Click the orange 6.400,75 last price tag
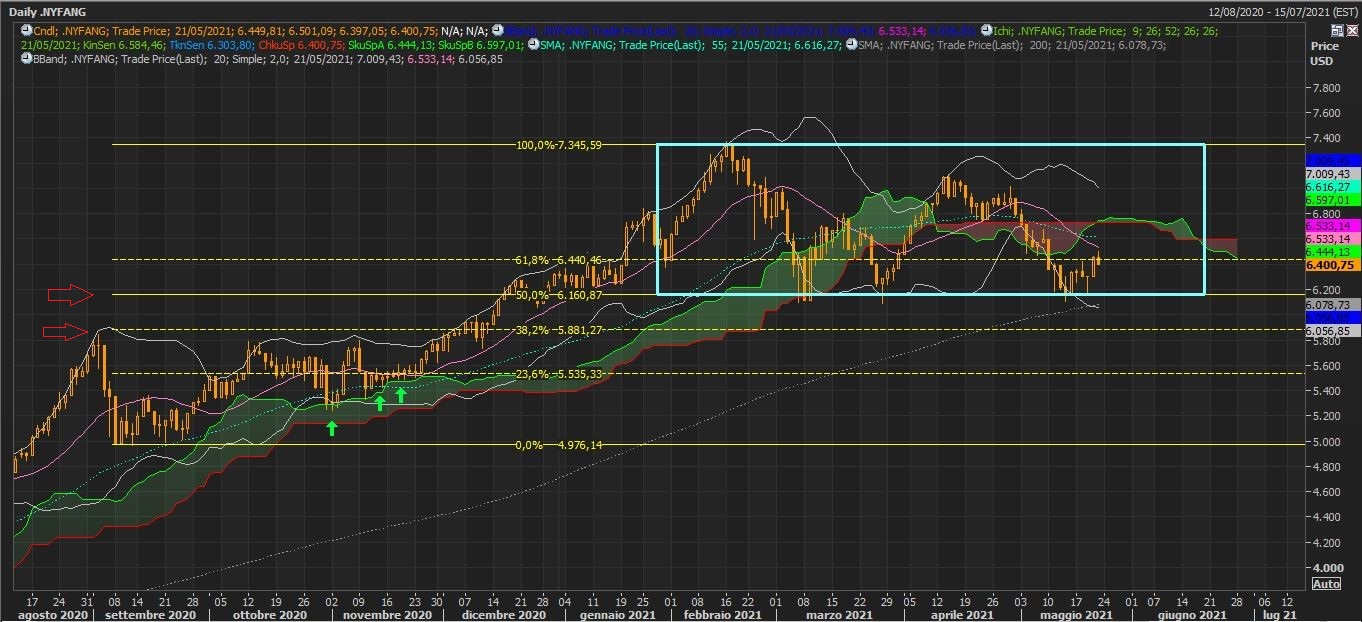 click(x=1332, y=265)
